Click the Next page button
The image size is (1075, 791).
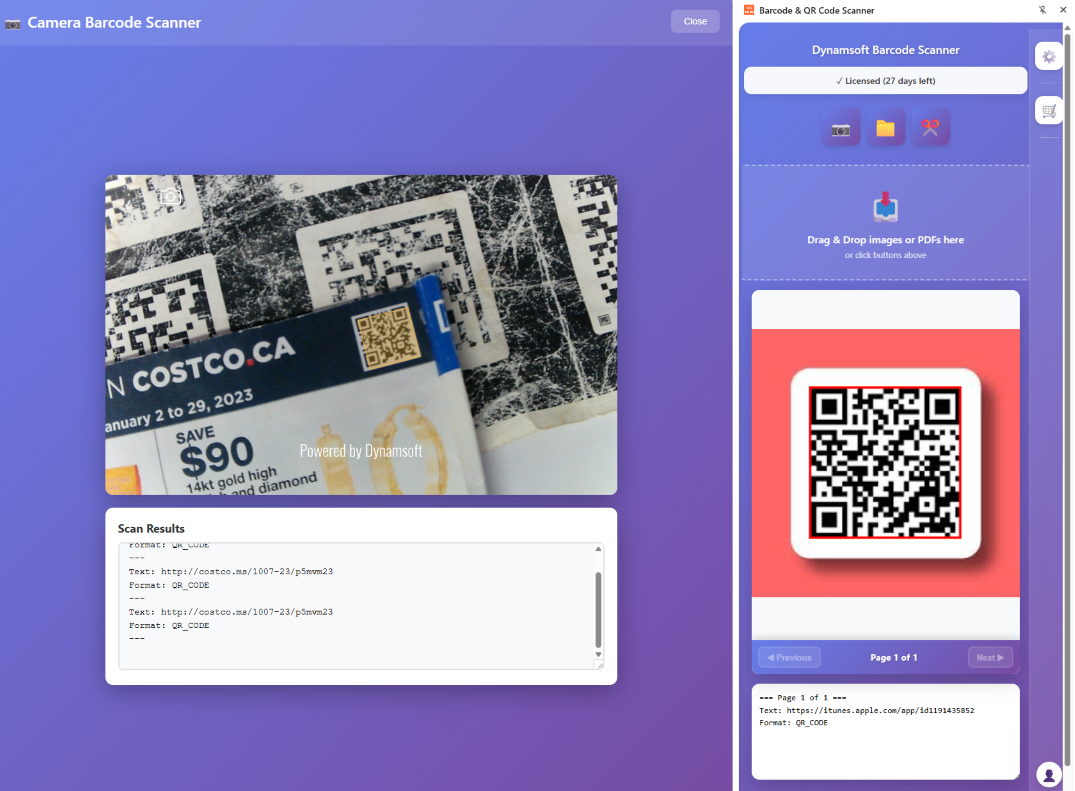point(990,657)
